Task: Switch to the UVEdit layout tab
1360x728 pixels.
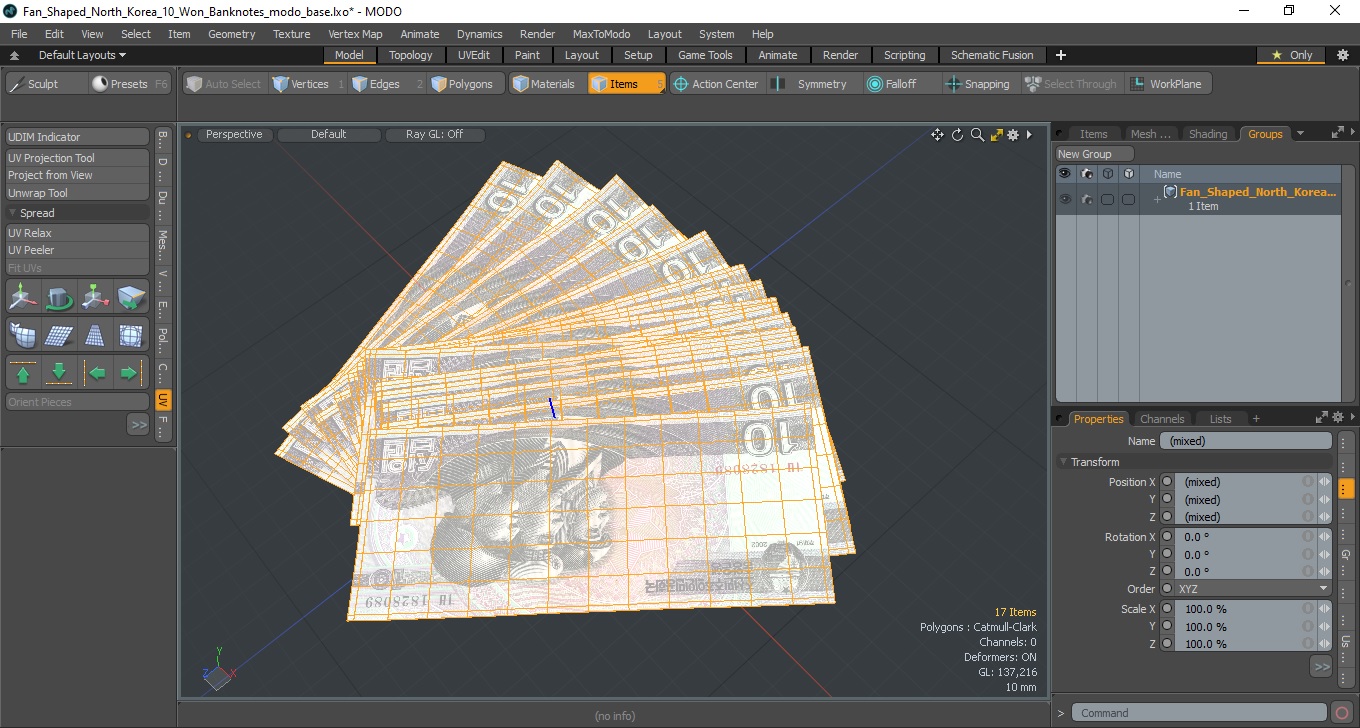Action: click(x=474, y=55)
